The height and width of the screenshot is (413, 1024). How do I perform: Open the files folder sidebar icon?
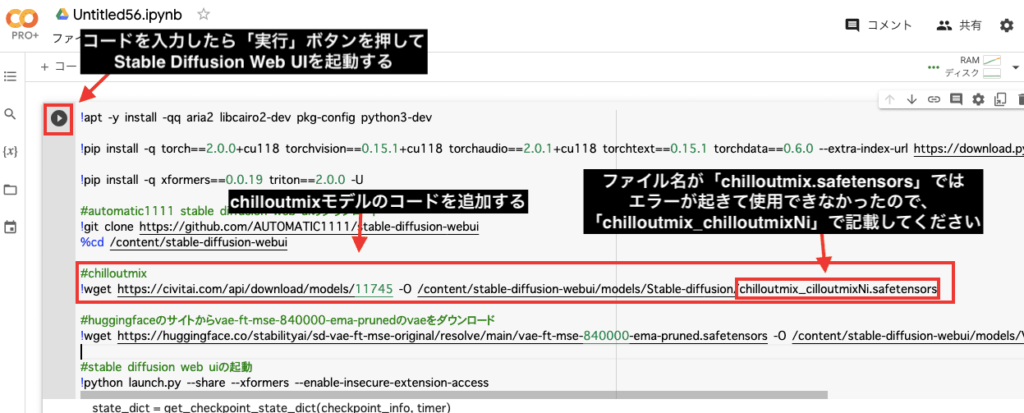[x=10, y=190]
